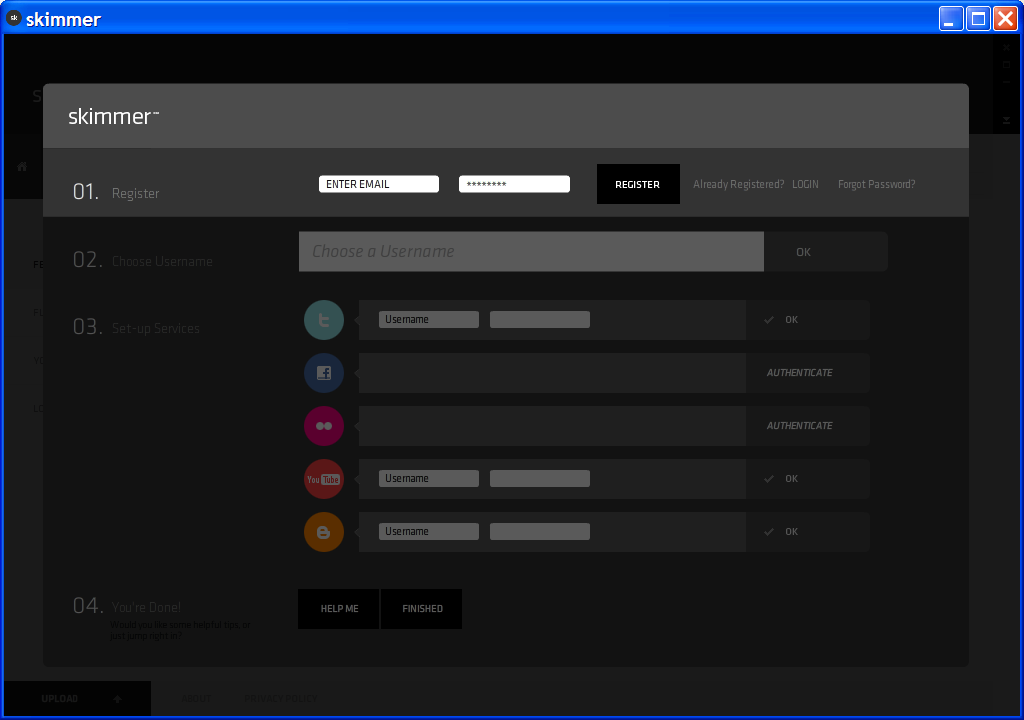Open the PRIVACY POLICY footer link

pos(281,698)
